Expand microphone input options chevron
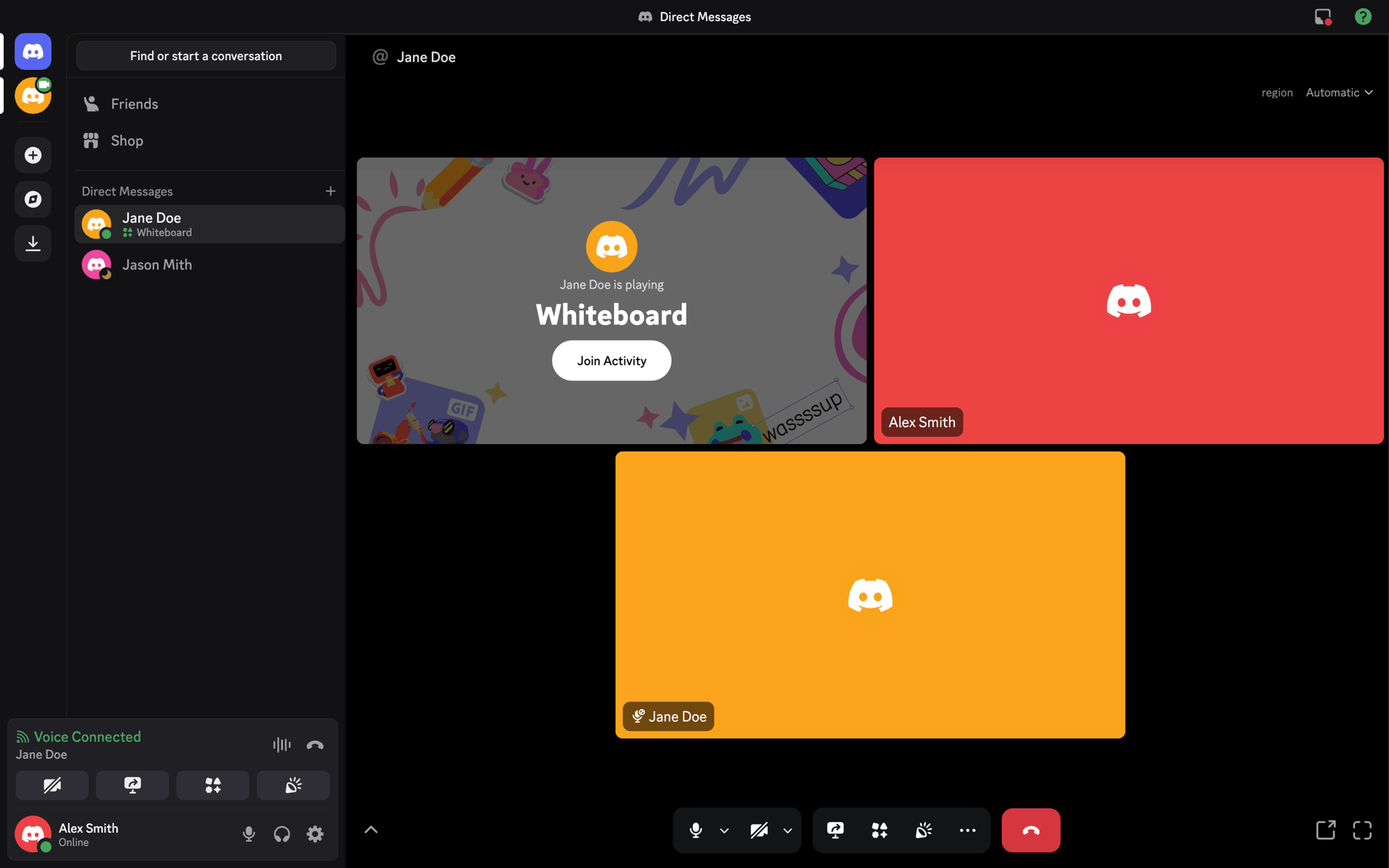This screenshot has height=868, width=1389. [x=724, y=830]
